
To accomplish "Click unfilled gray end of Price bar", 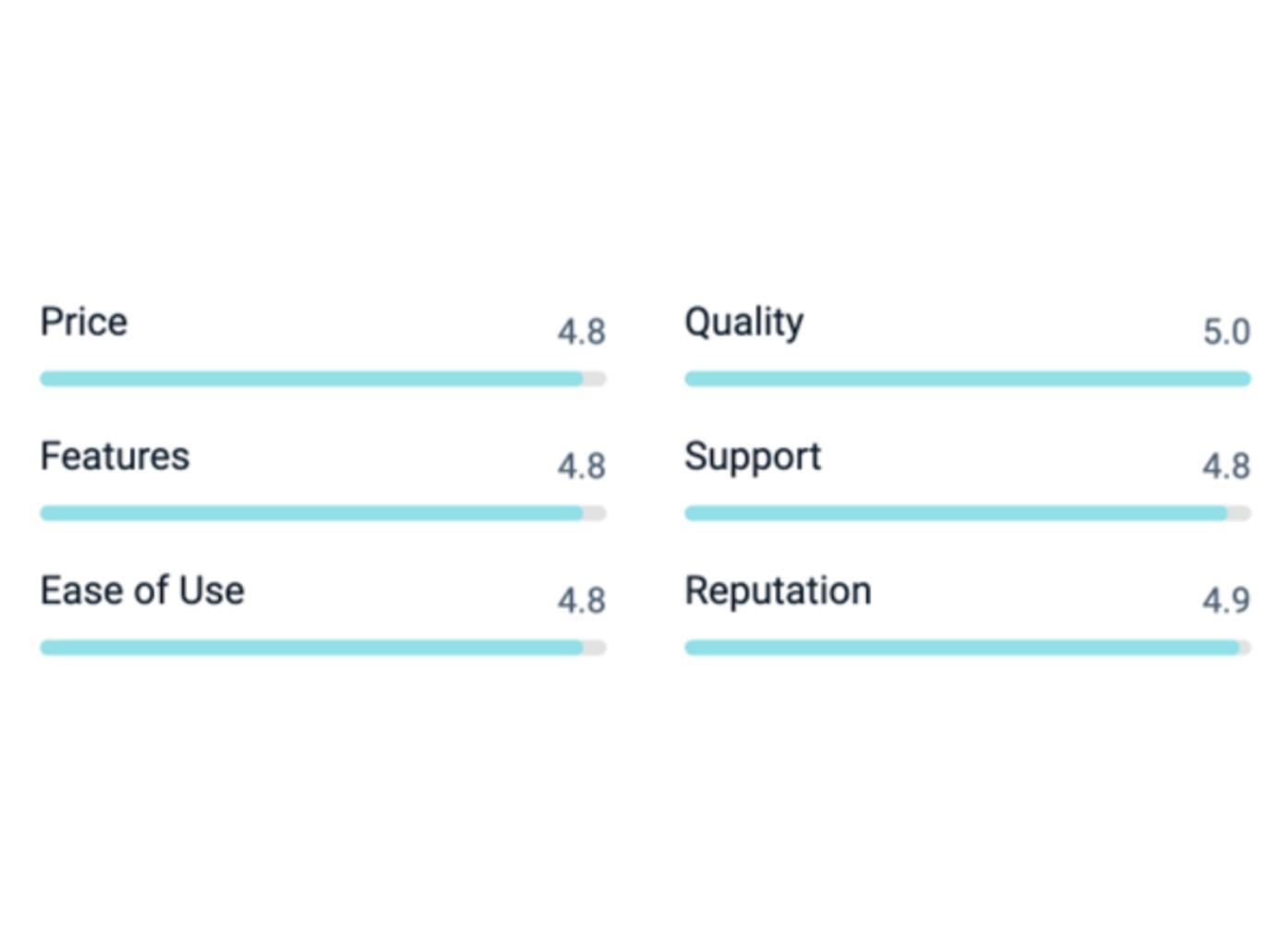I will 595,378.
